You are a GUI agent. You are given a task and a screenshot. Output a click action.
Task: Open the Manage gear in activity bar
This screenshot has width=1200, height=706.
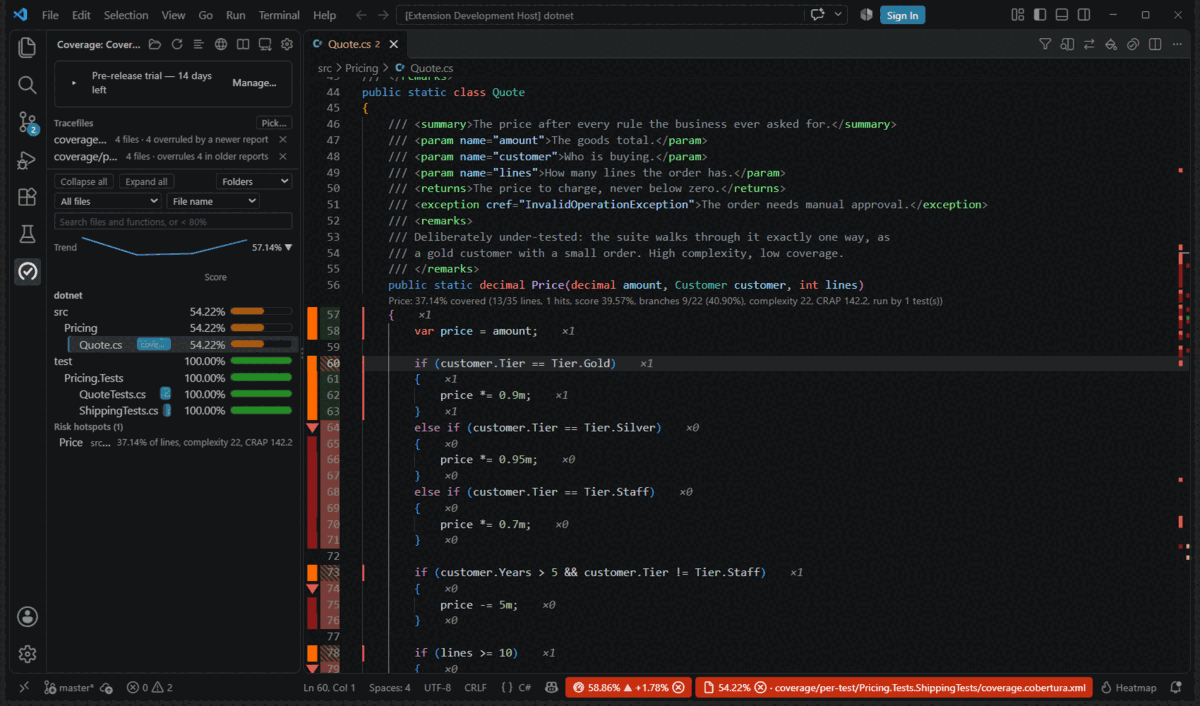(27, 654)
